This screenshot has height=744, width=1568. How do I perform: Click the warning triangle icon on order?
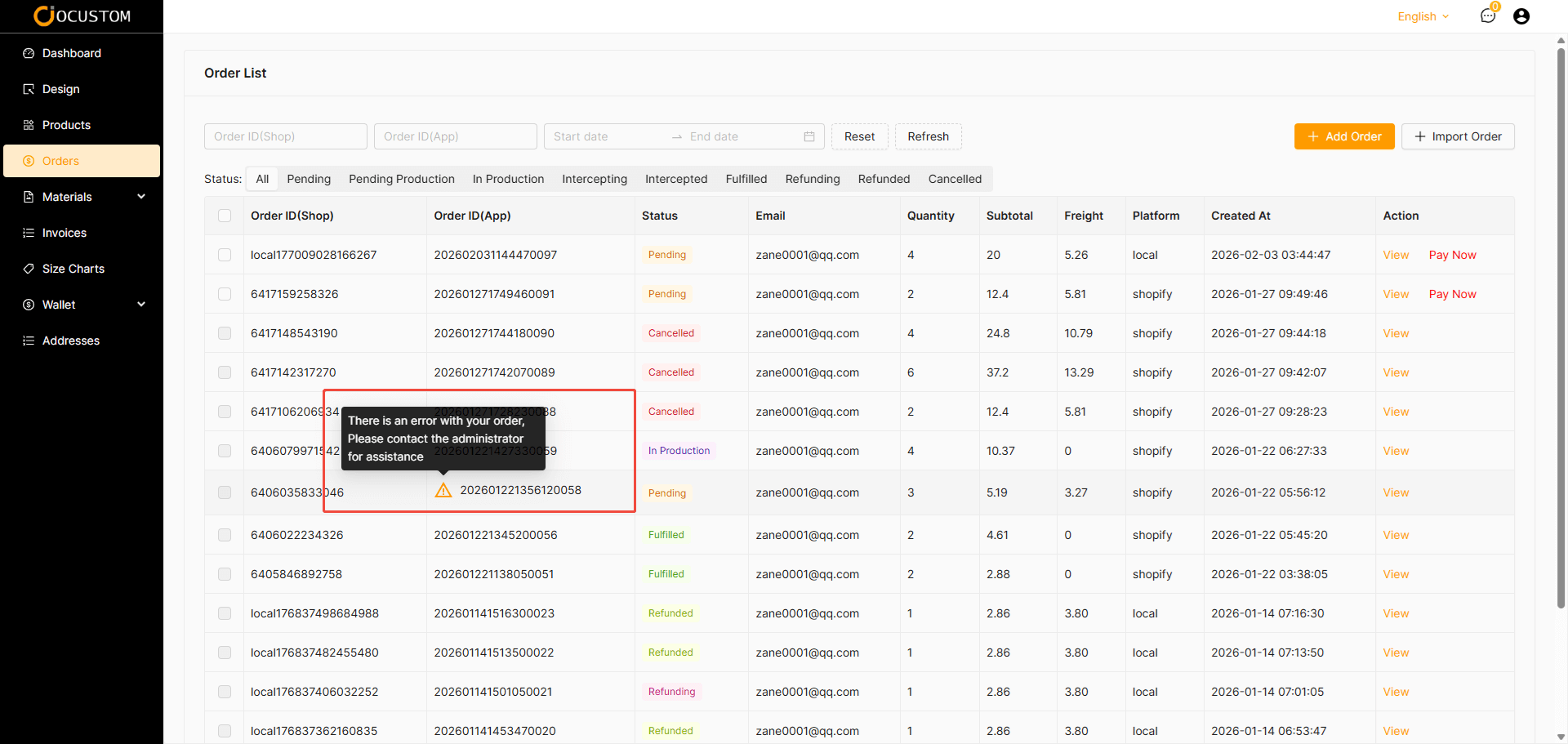pyautogui.click(x=443, y=490)
